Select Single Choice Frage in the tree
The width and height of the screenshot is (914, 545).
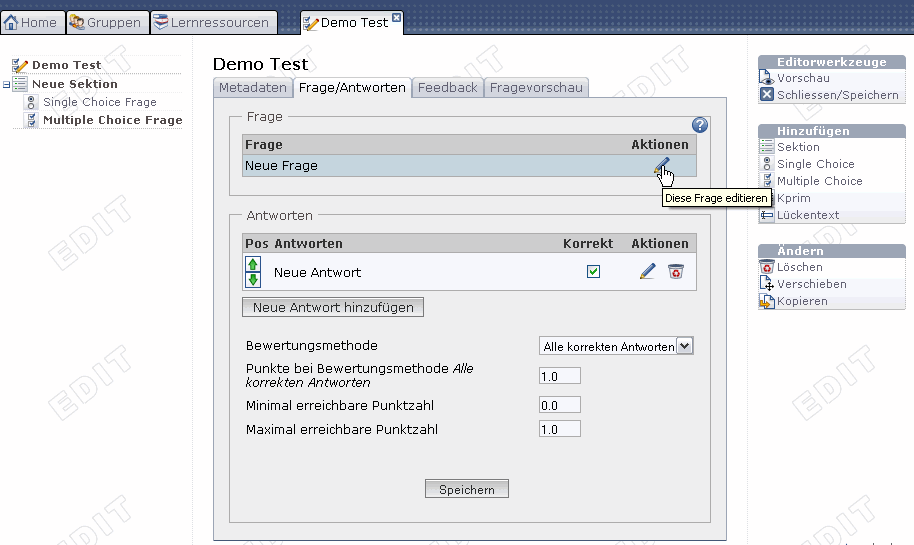coord(99,102)
